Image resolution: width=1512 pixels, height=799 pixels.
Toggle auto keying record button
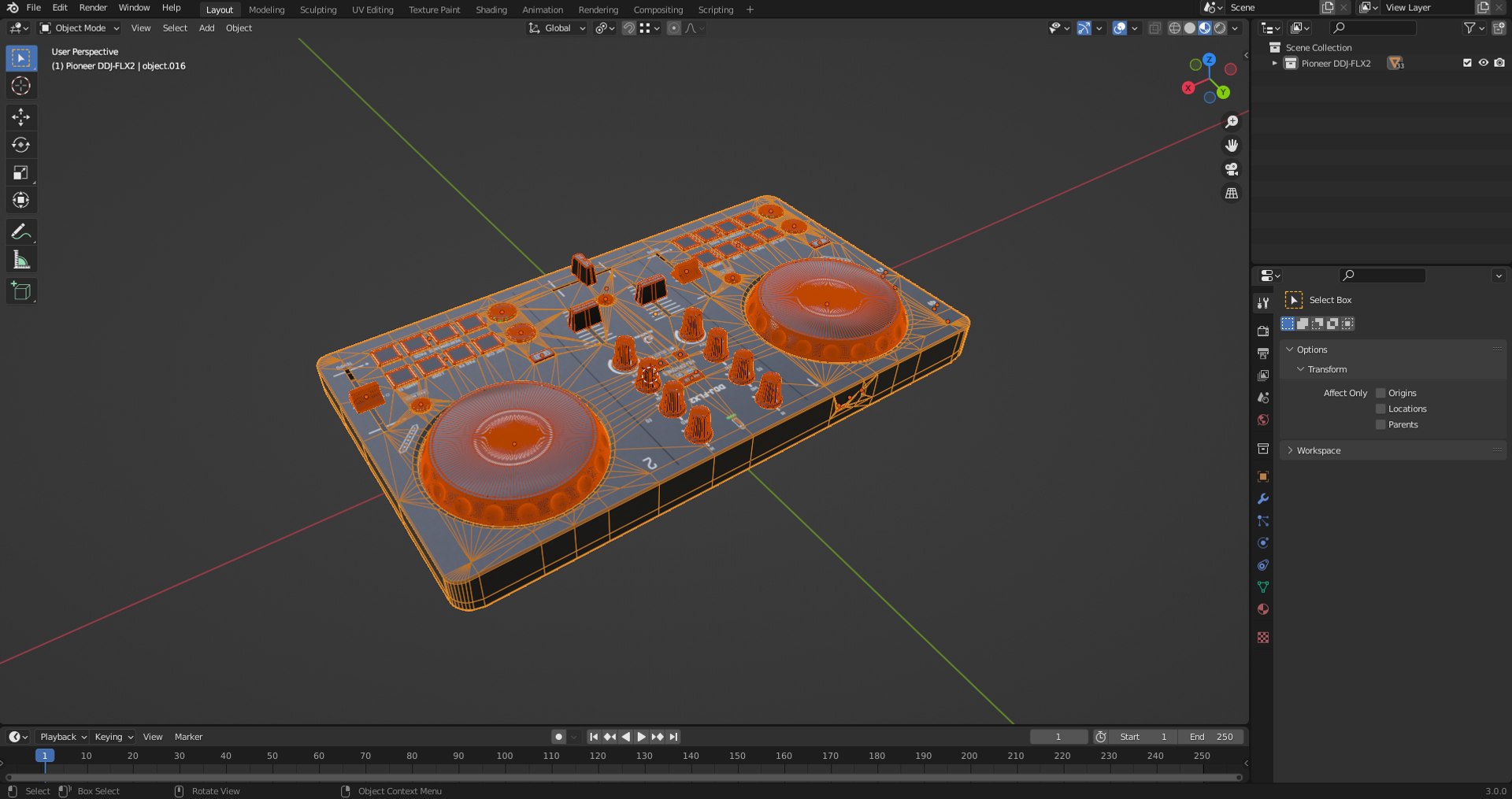tap(558, 737)
